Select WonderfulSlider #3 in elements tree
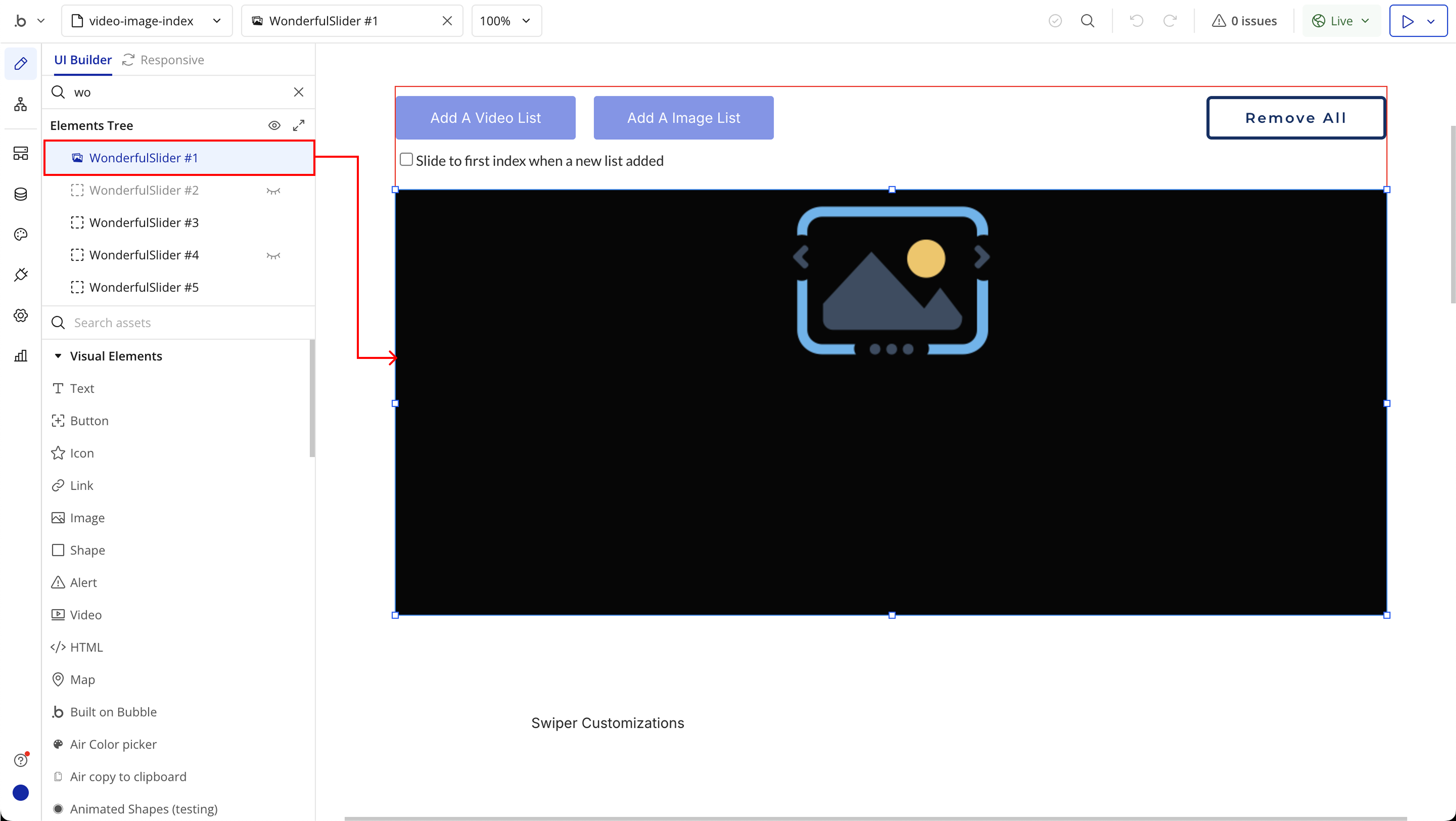The height and width of the screenshot is (821, 1456). [x=144, y=223]
